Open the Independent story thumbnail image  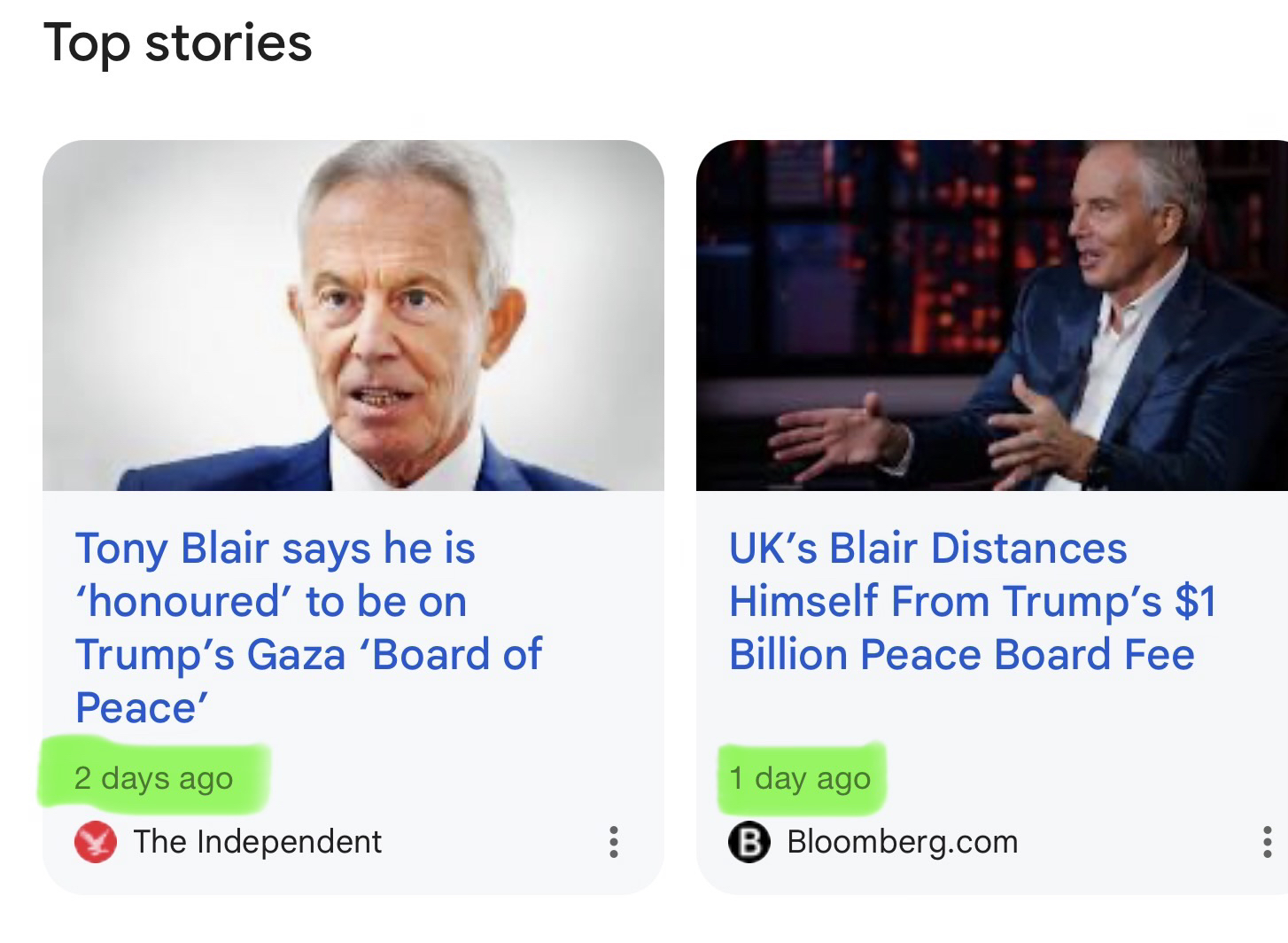coord(353,315)
